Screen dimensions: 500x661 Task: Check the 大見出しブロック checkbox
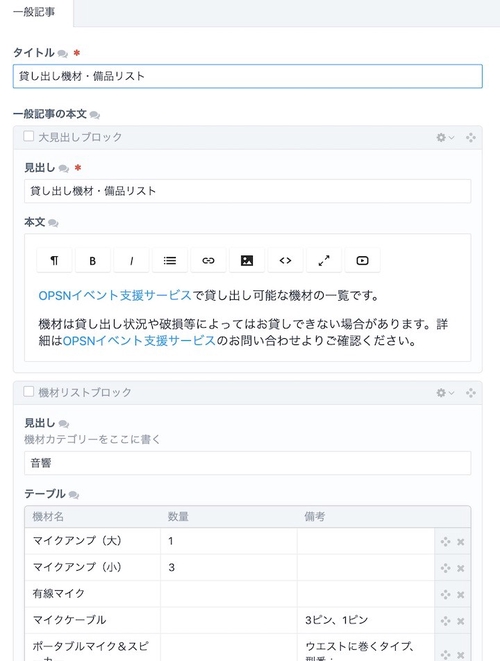pyautogui.click(x=29, y=136)
